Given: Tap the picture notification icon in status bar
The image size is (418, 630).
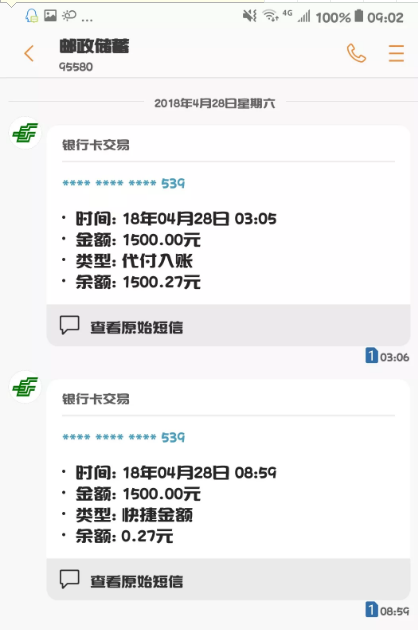Looking at the screenshot, I should click(50, 16).
